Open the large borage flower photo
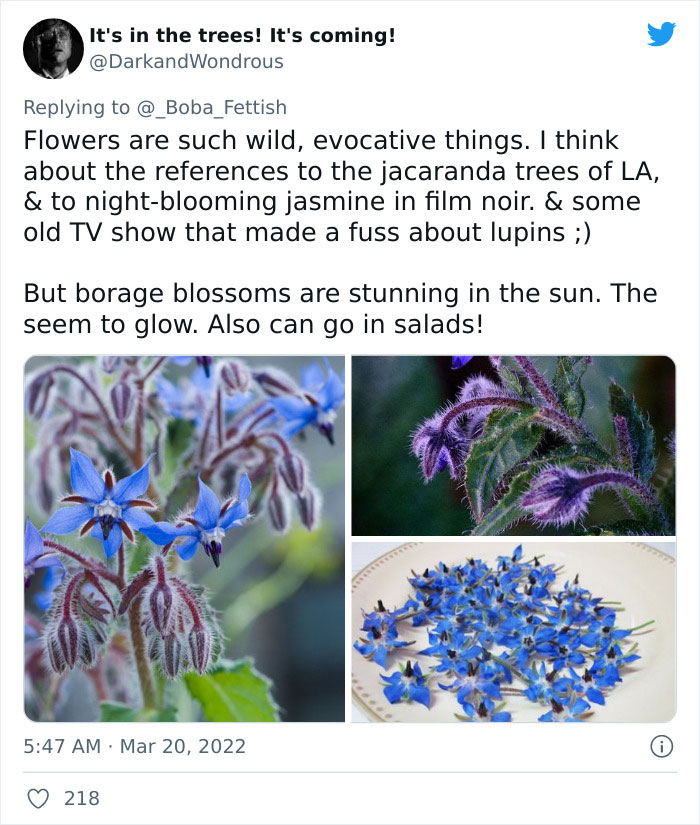The height and width of the screenshot is (825, 700). (x=184, y=538)
